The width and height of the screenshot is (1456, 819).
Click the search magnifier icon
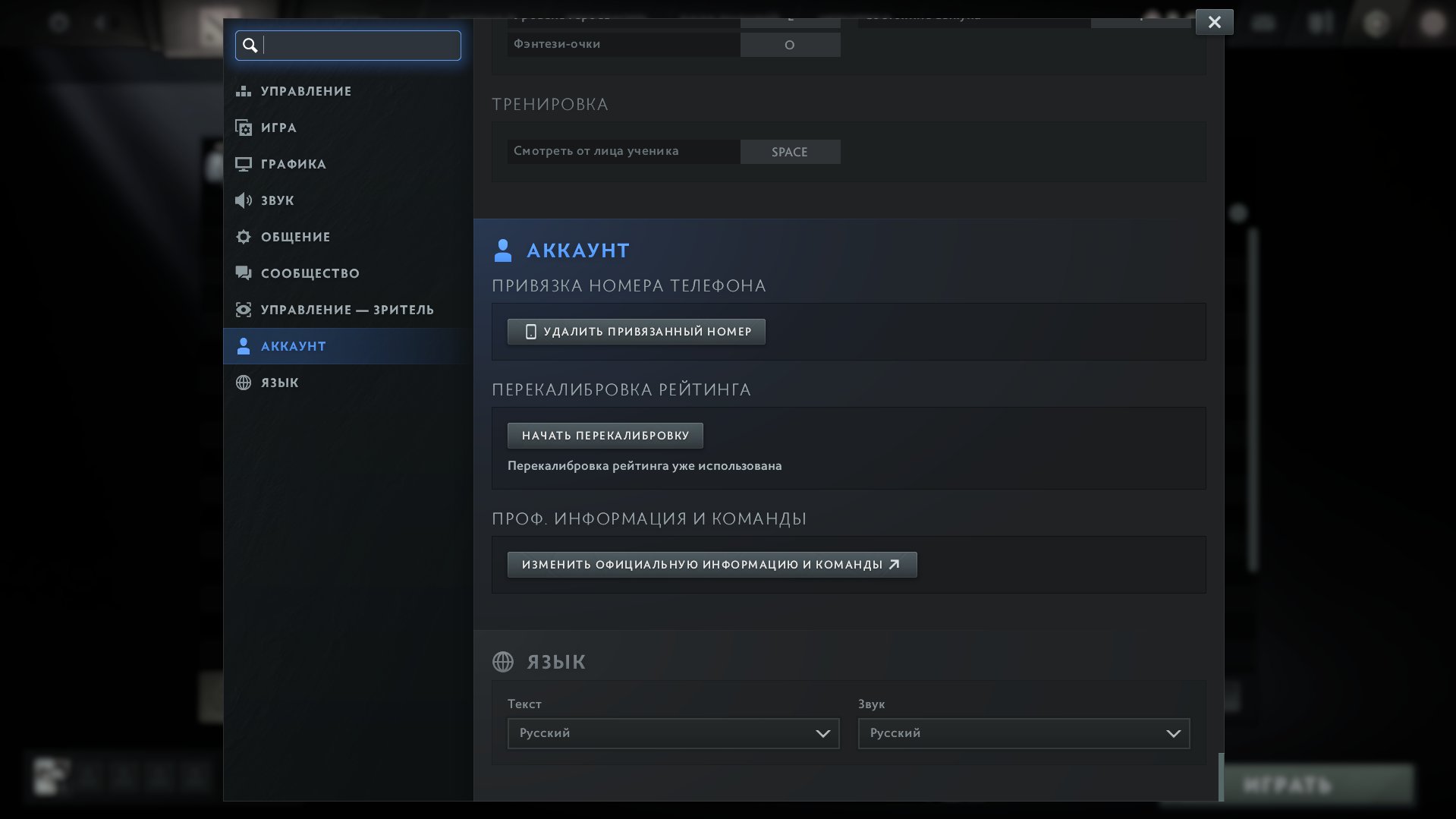point(250,46)
